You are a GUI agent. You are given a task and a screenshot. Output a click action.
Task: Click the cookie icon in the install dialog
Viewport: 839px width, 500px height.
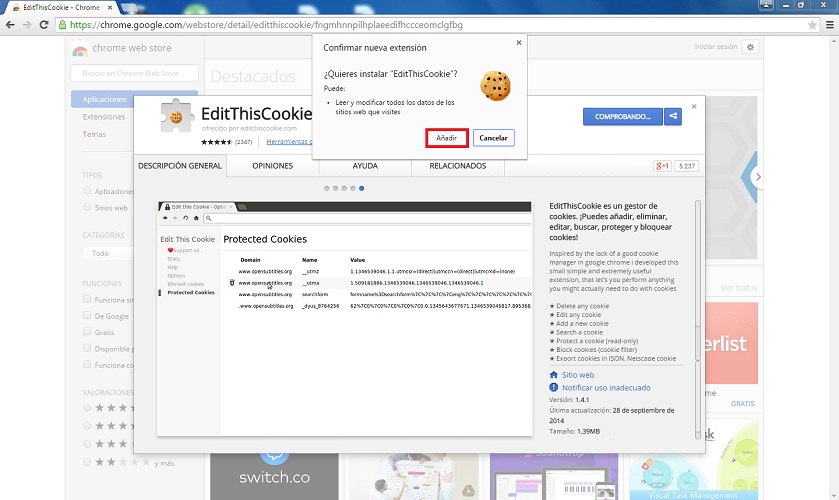tap(495, 86)
